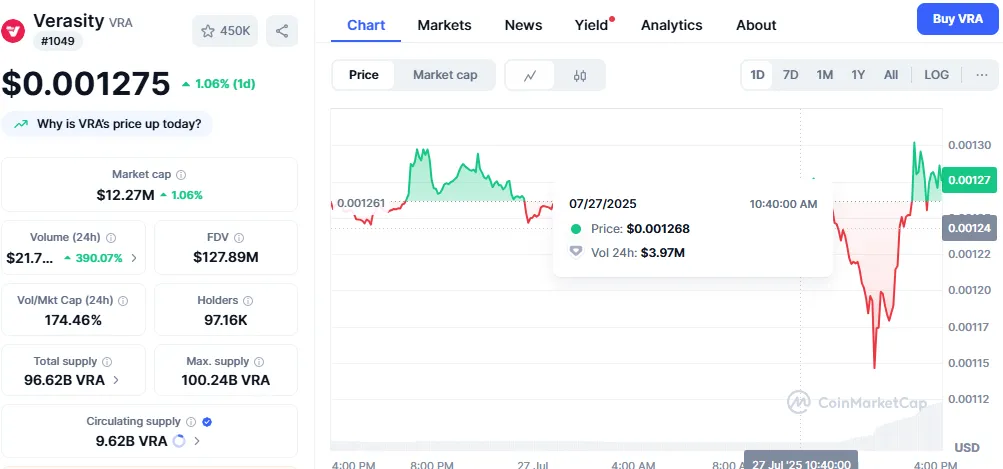Select the Price toggle on chart

(x=364, y=75)
